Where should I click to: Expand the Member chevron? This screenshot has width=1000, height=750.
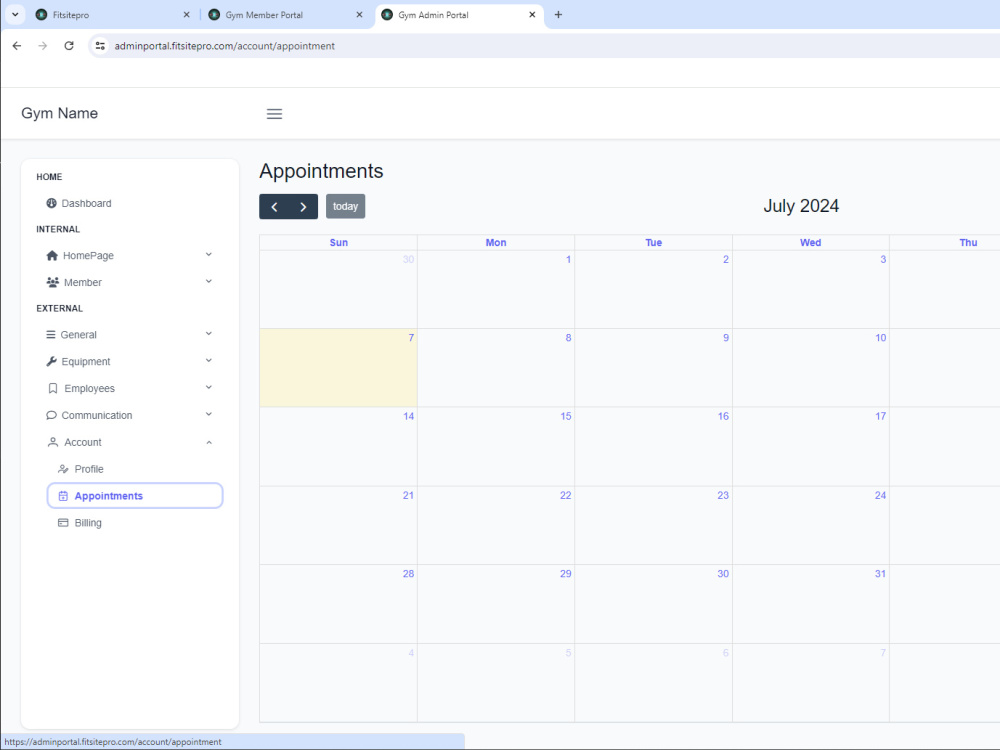point(209,281)
